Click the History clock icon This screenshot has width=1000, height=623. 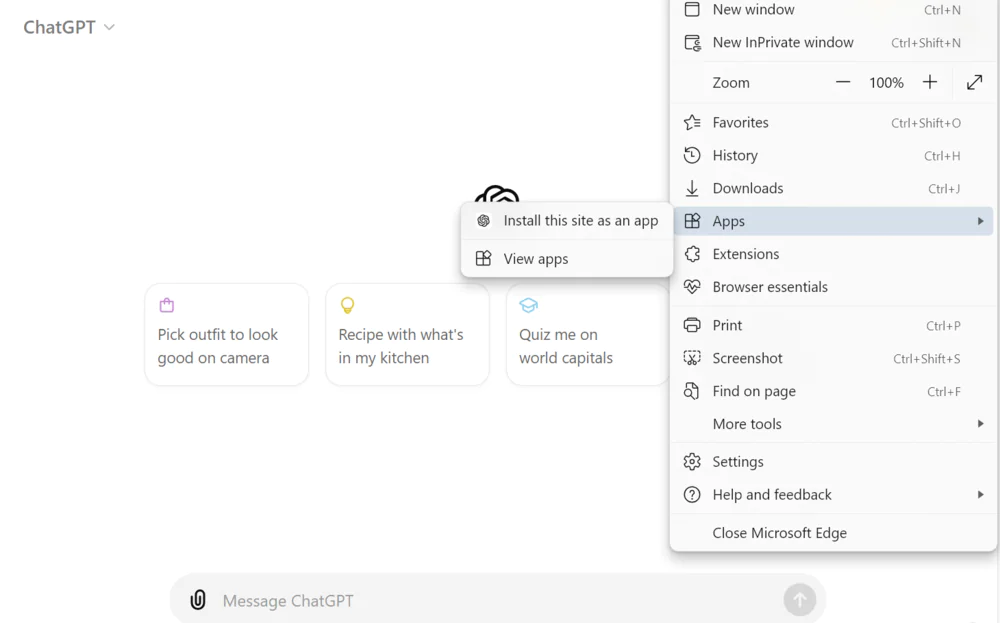coord(692,155)
